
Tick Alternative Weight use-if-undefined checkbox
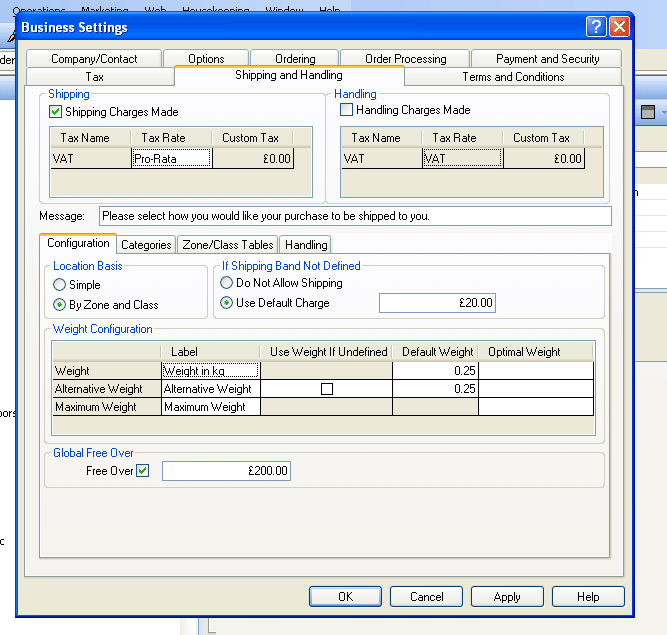(x=326, y=389)
